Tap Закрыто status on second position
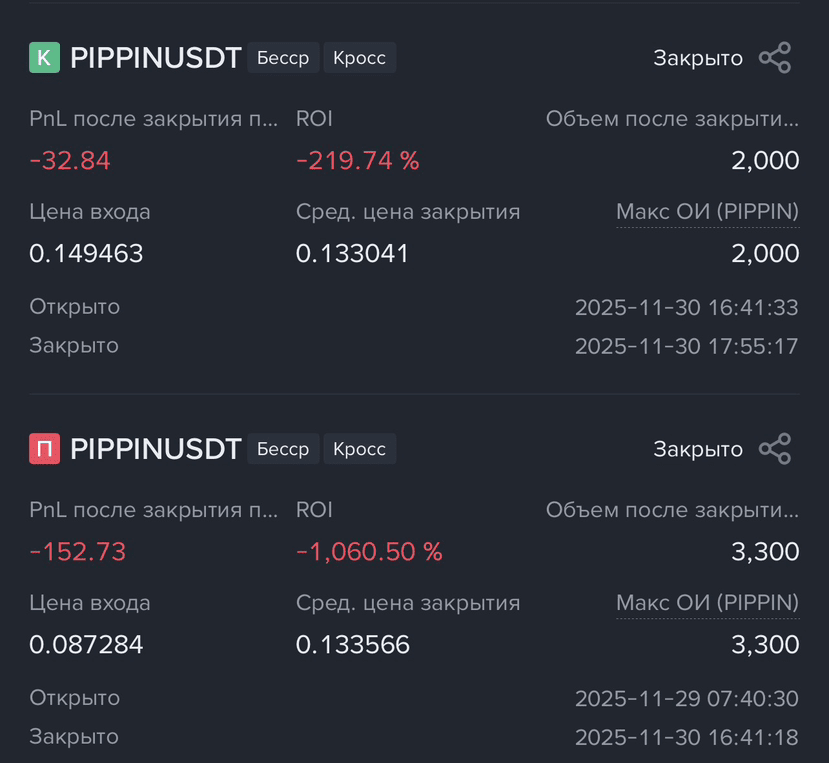 (698, 449)
